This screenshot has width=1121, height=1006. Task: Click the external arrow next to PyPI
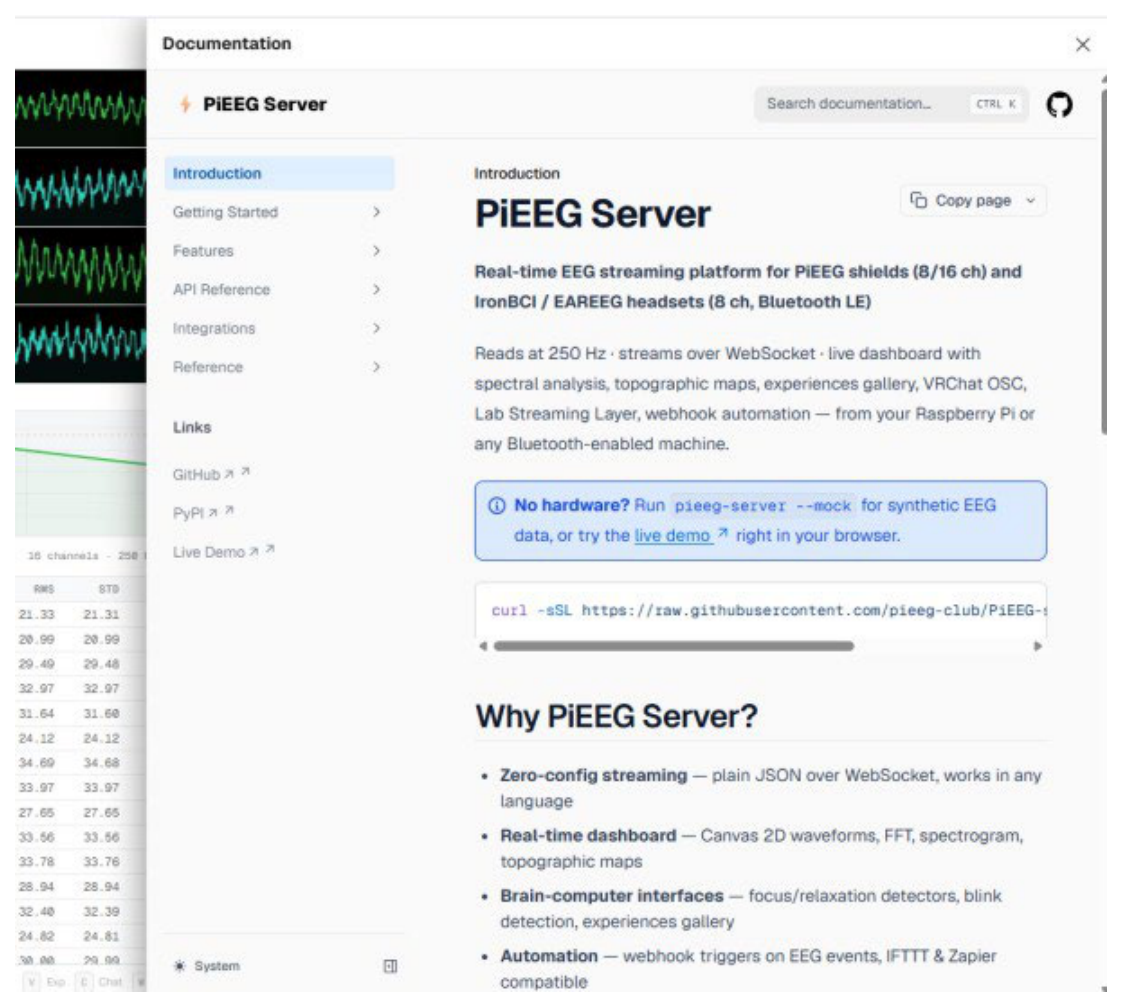229,510
